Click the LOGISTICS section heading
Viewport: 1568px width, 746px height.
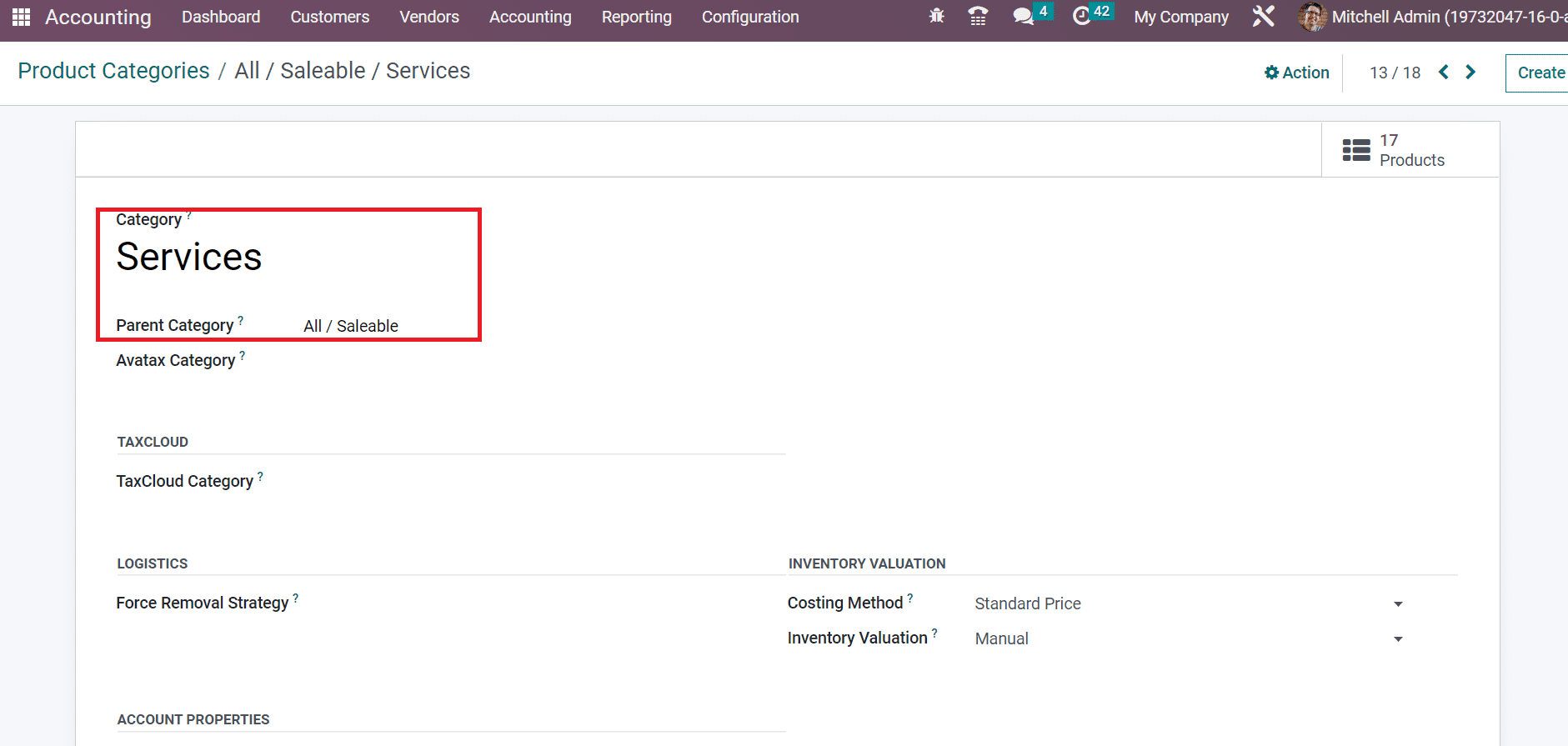153,563
